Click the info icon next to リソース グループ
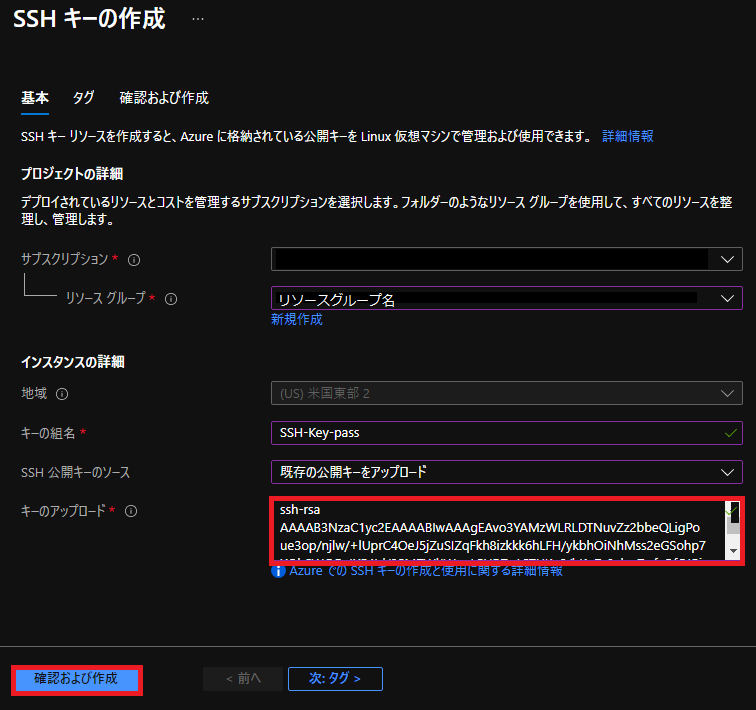 point(170,298)
